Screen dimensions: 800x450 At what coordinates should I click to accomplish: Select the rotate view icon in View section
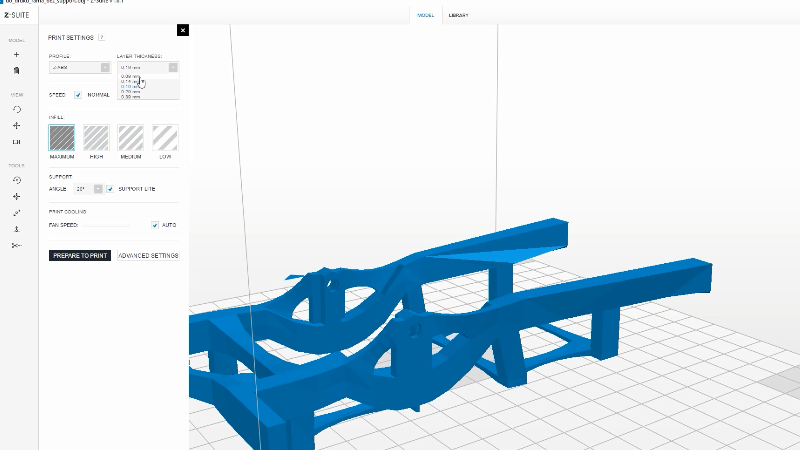click(x=16, y=109)
